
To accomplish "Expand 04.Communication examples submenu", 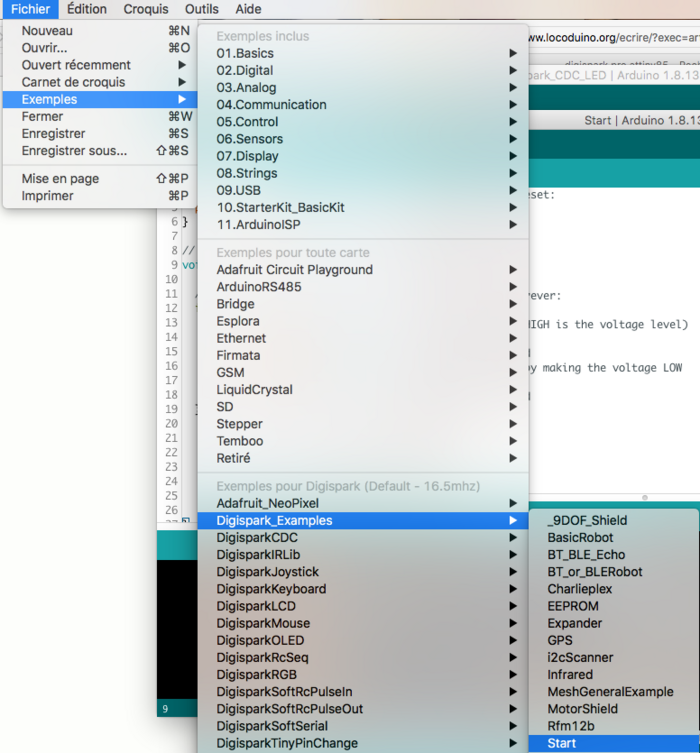I will (363, 105).
